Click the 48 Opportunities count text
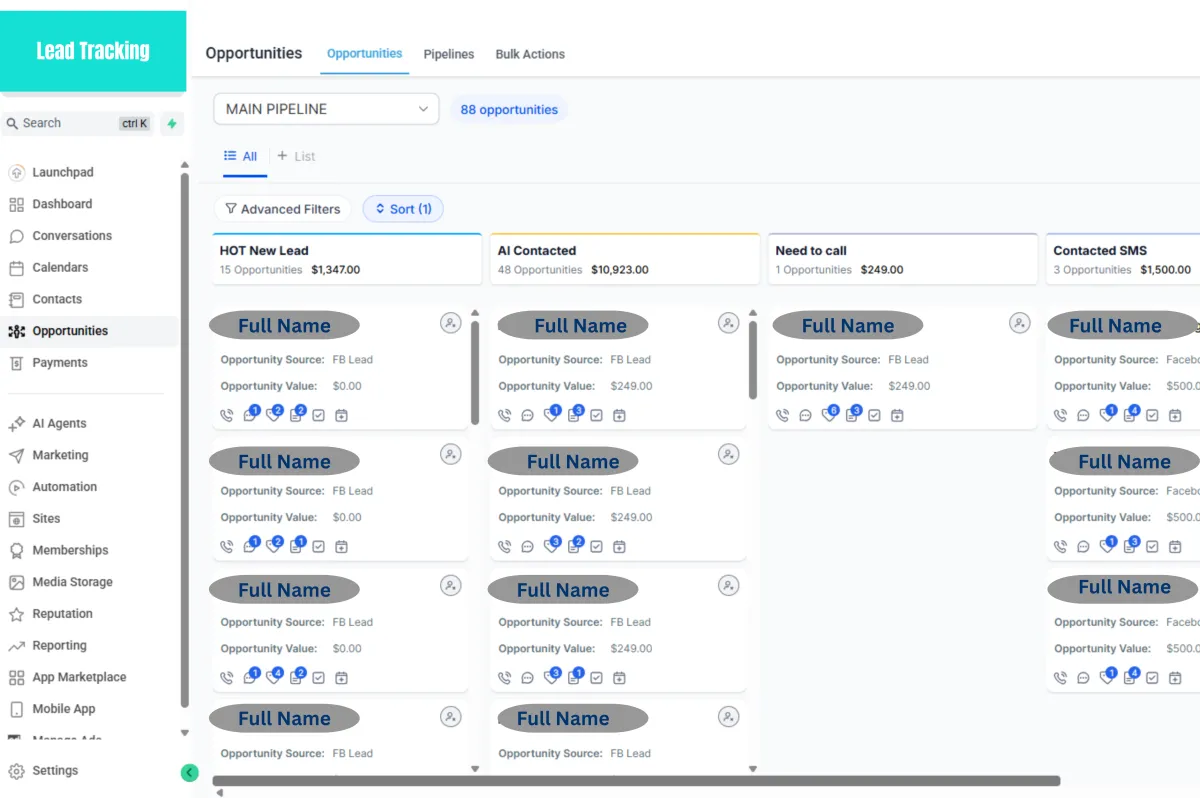Screen dimensions: 1200x798 click(x=540, y=270)
